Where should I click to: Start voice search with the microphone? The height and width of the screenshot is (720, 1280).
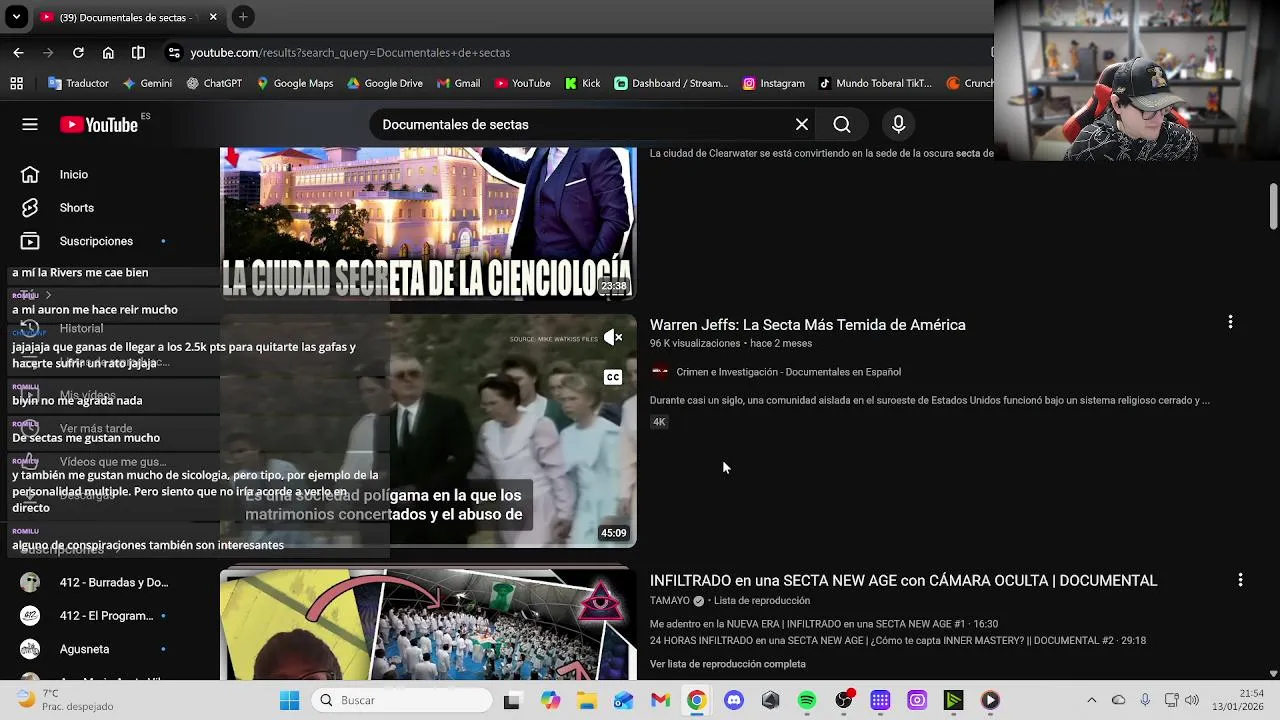pos(898,124)
